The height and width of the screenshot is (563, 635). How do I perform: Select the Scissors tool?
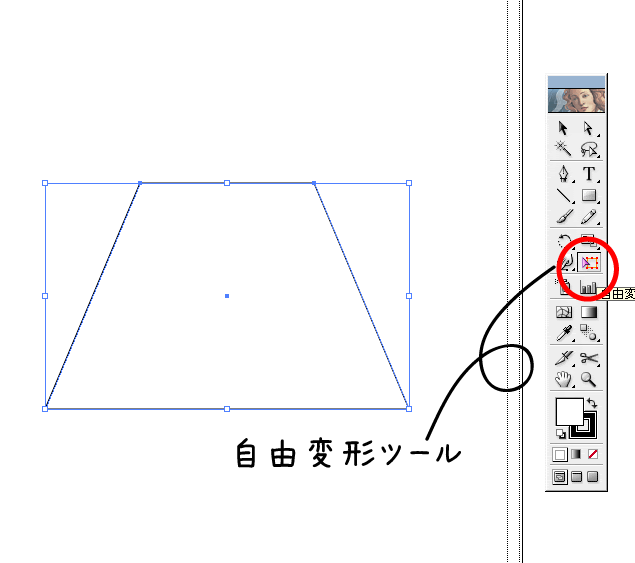tap(589, 358)
